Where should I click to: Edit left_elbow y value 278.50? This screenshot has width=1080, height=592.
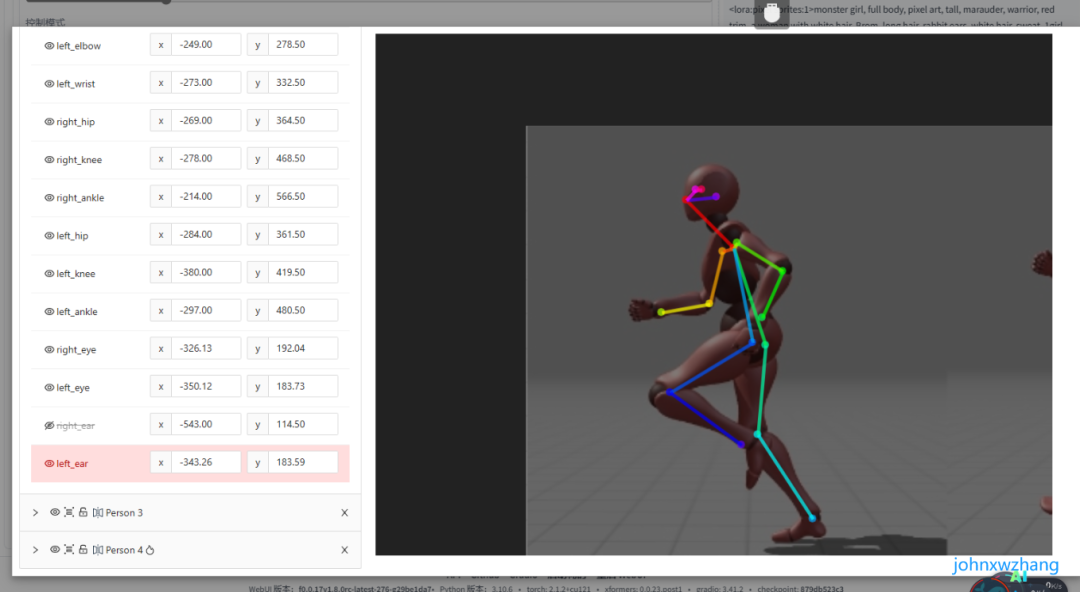(302, 44)
